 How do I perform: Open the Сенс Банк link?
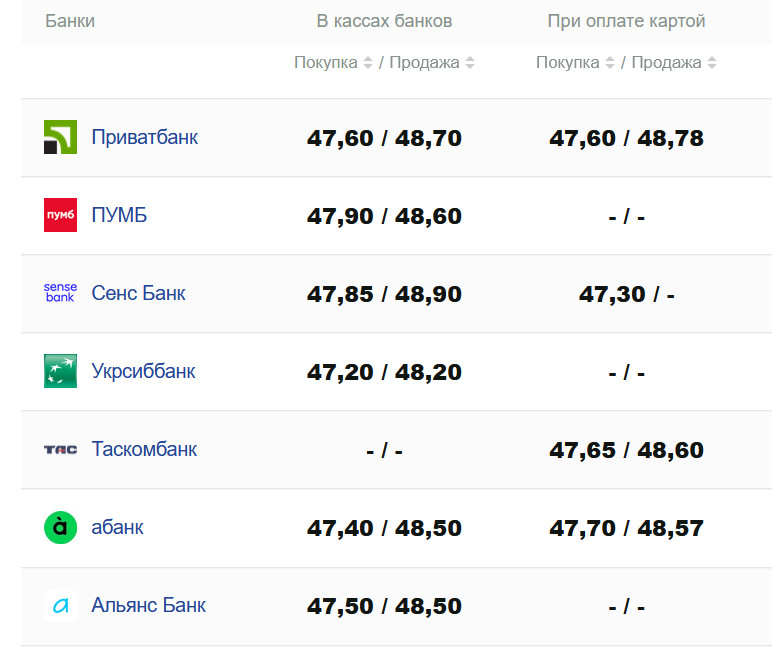point(138,293)
